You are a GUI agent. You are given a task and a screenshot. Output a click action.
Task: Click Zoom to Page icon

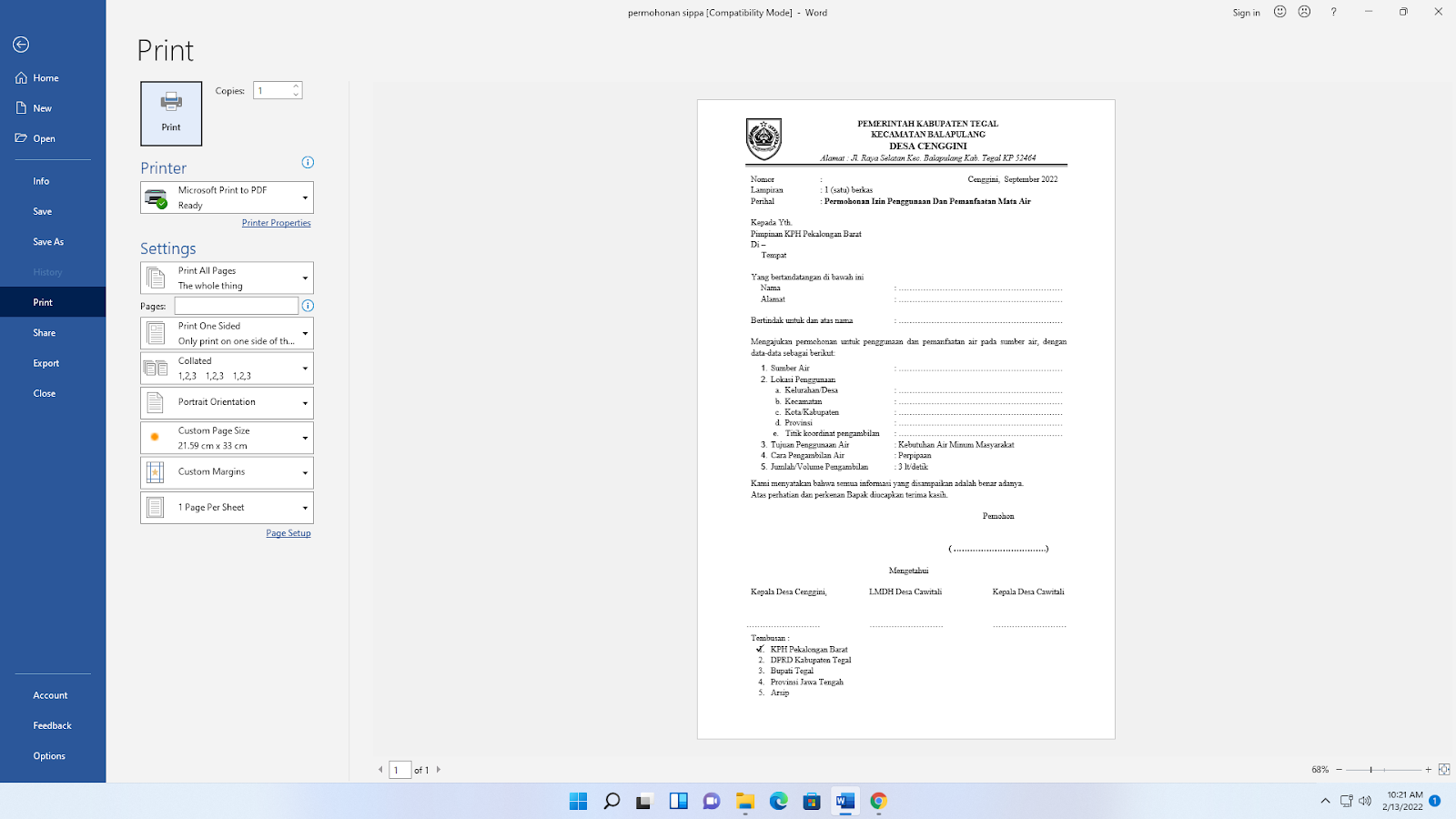point(1444,770)
